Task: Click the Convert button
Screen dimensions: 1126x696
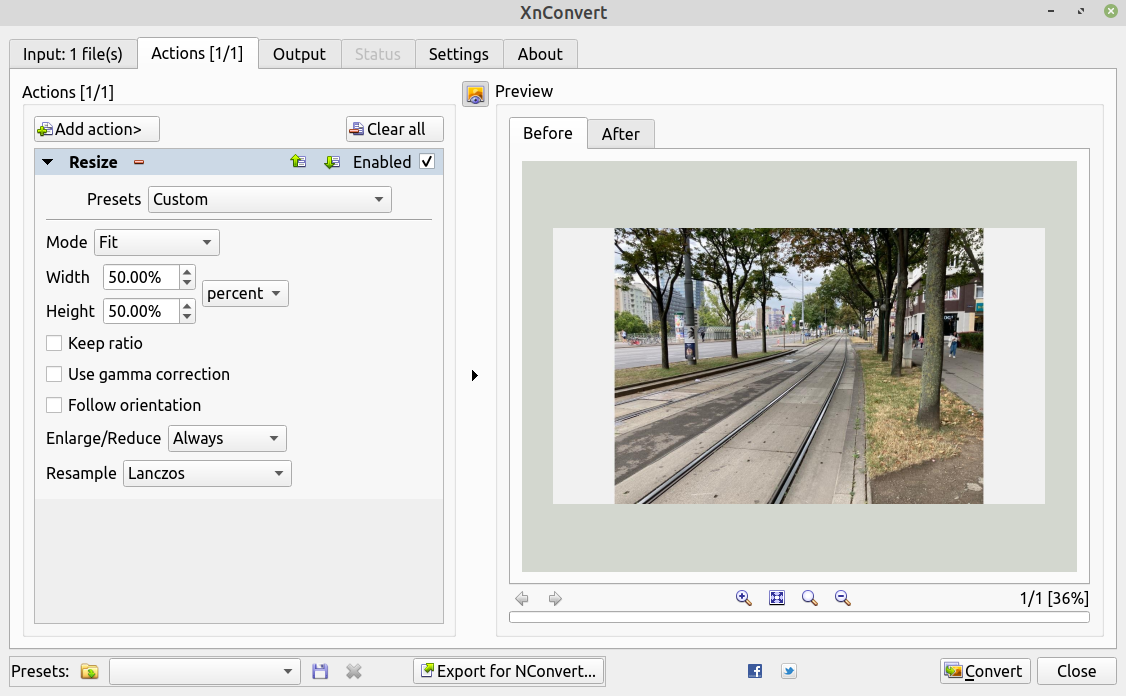Action: [984, 671]
